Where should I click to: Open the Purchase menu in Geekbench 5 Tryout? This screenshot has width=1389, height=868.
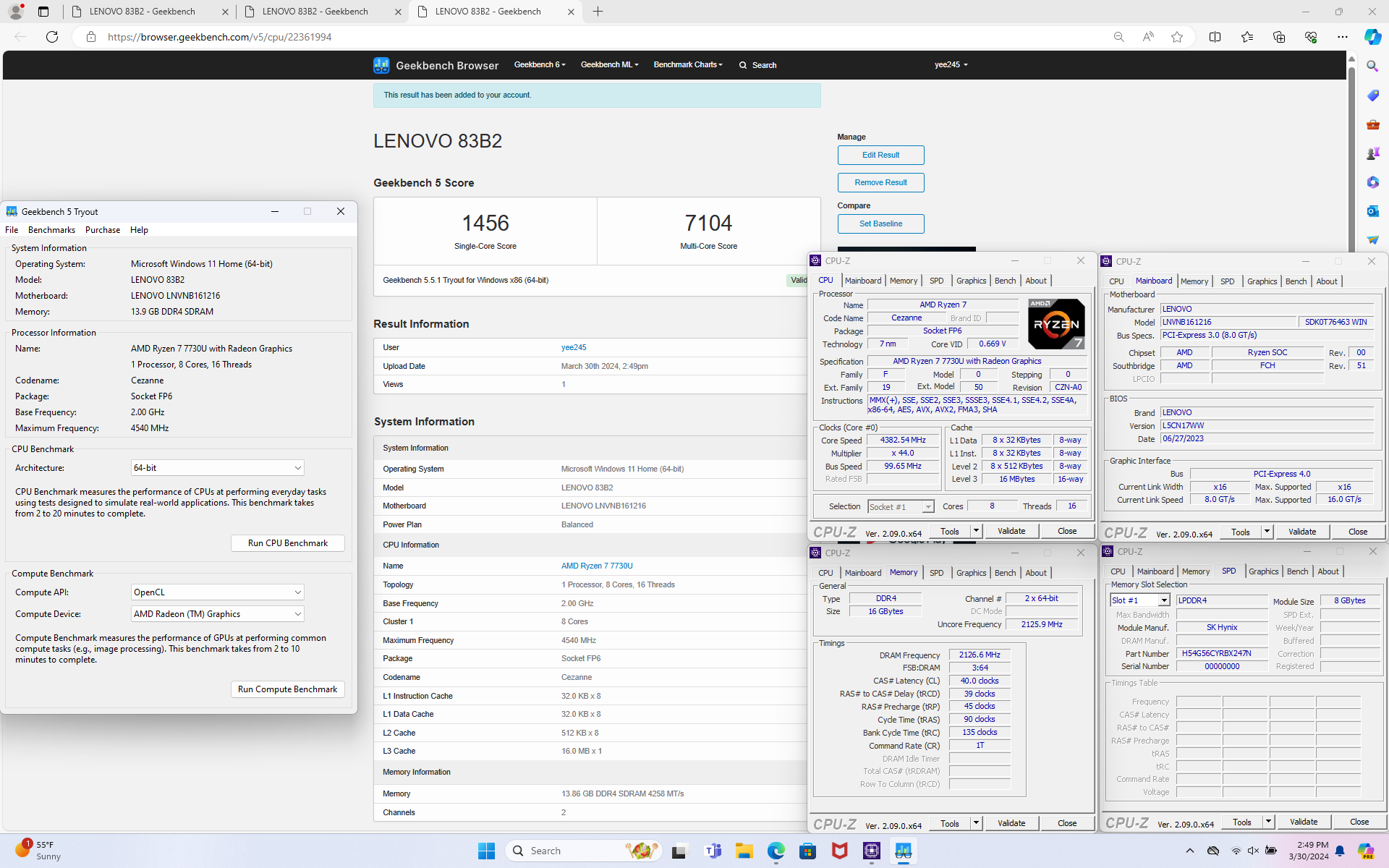point(103,230)
